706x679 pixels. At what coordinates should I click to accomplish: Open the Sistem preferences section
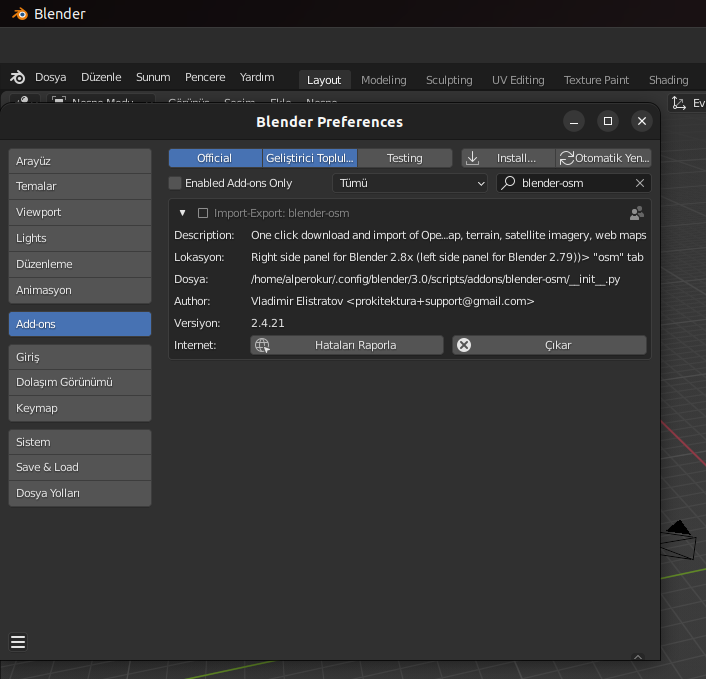click(80, 442)
